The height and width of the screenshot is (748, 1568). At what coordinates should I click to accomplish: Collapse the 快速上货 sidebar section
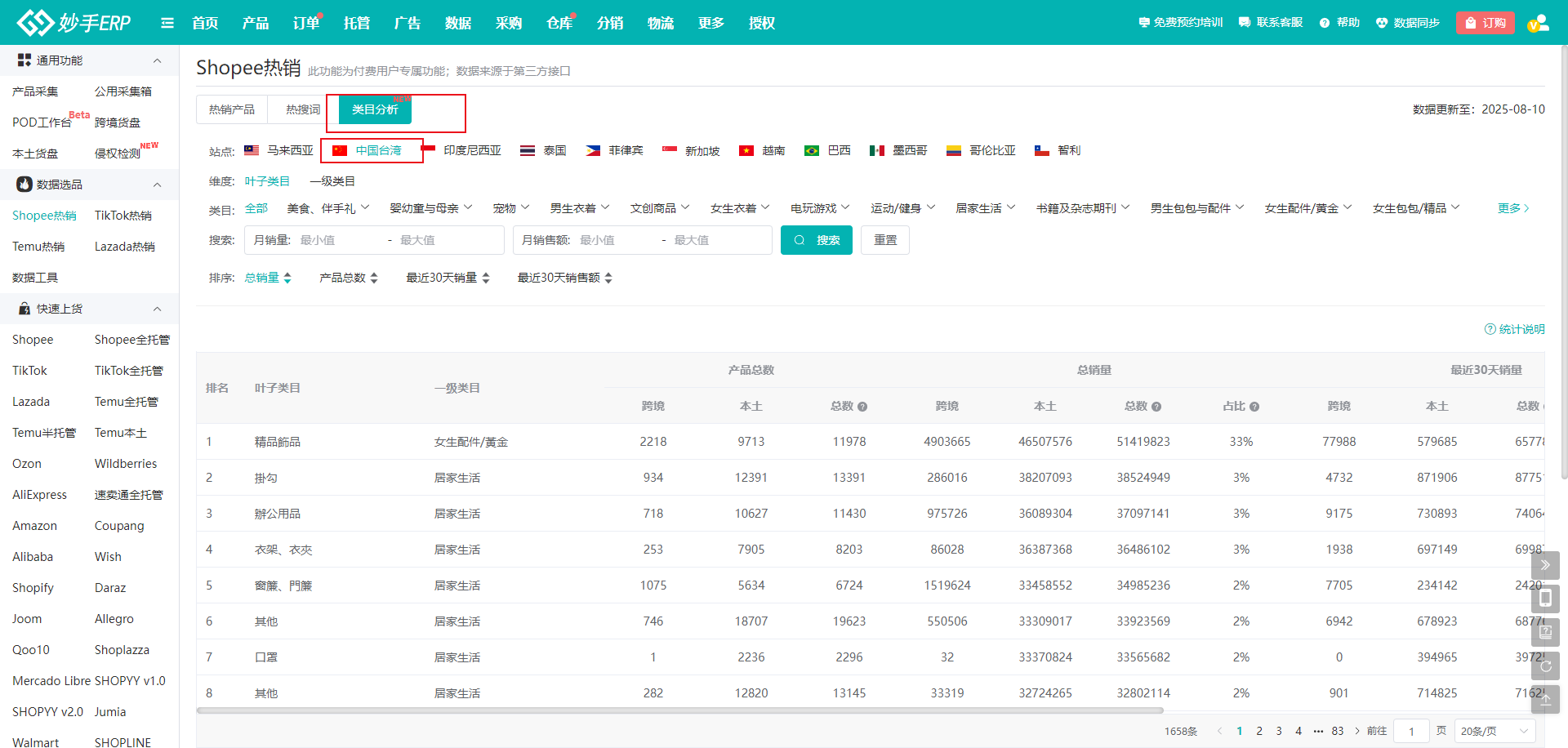tap(158, 309)
